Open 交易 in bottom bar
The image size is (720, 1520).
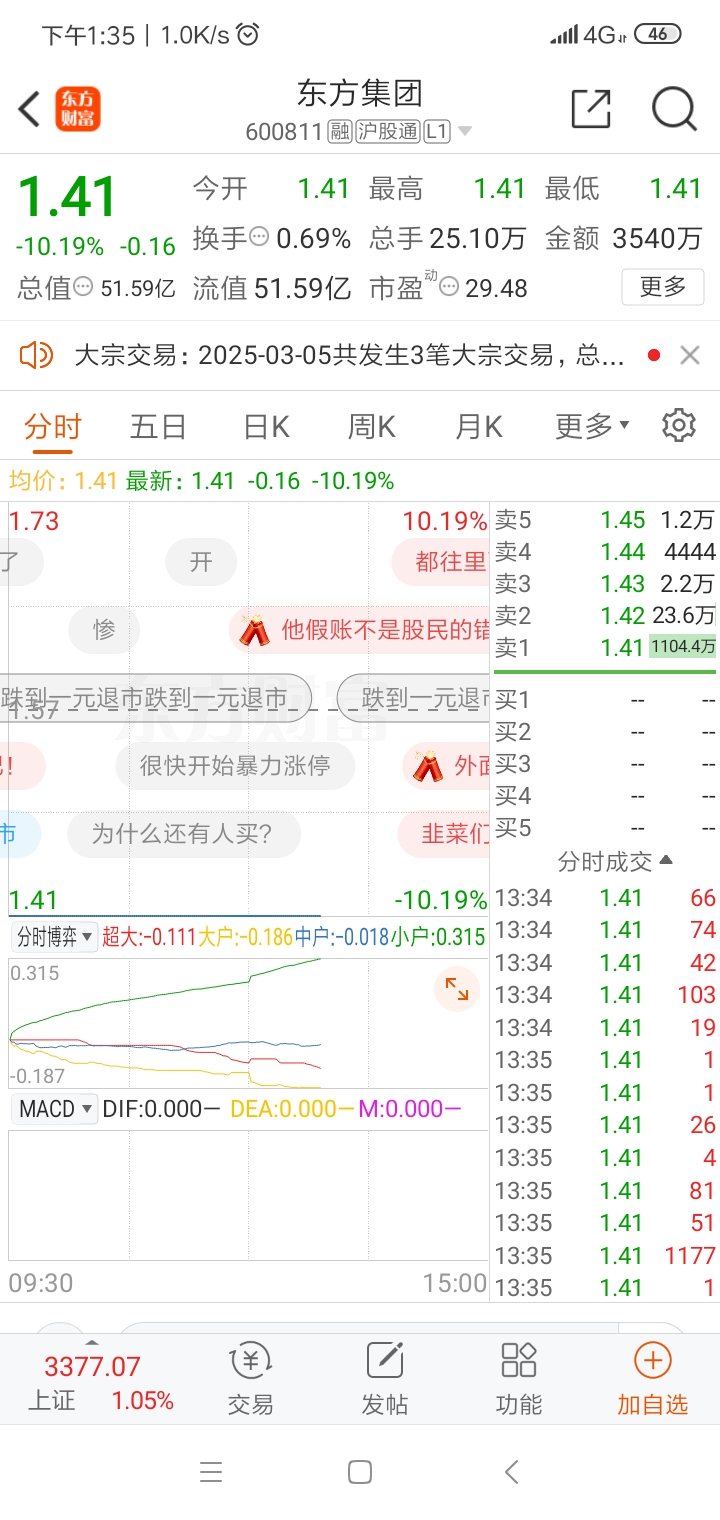point(250,1380)
